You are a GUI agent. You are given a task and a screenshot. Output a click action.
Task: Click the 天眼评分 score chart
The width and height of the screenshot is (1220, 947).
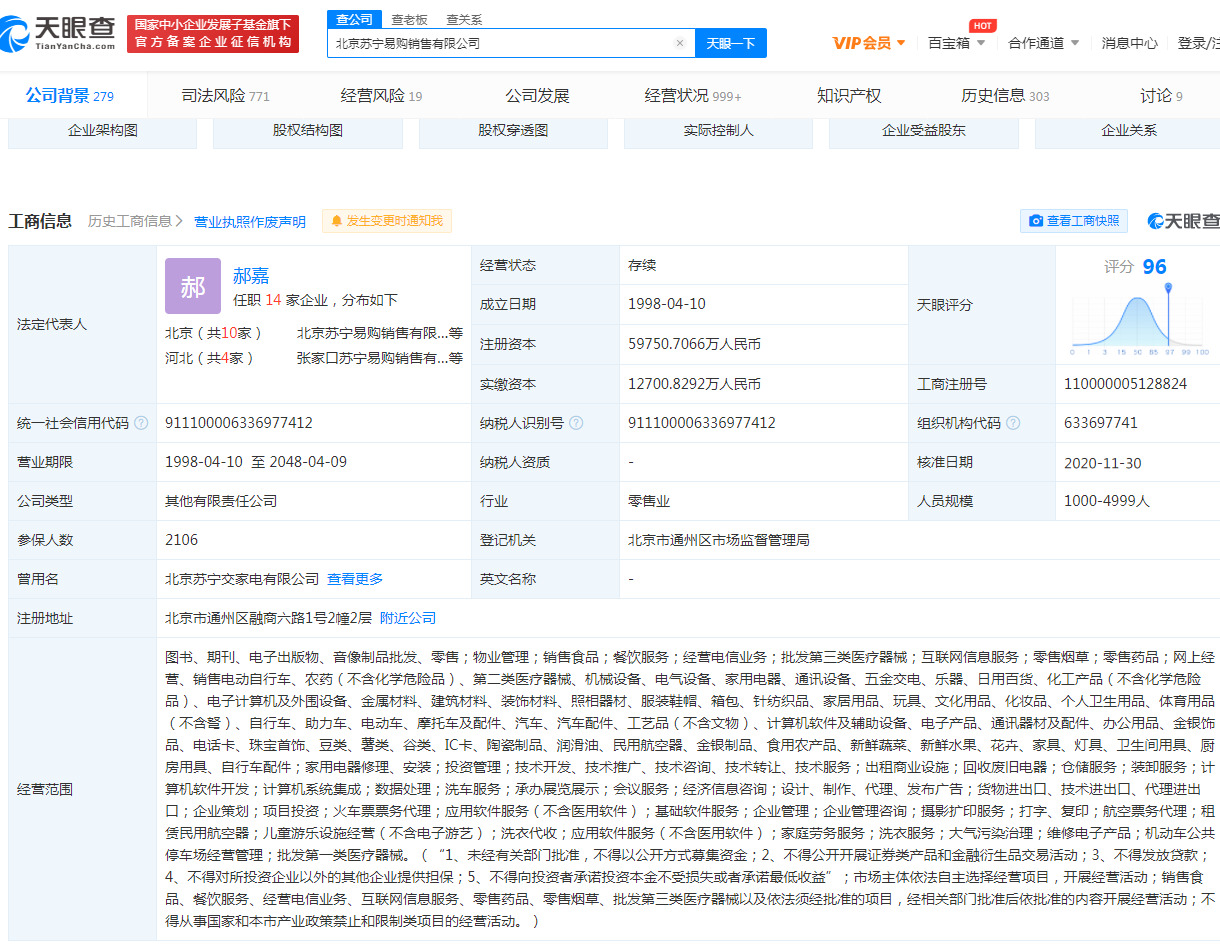tap(1139, 318)
